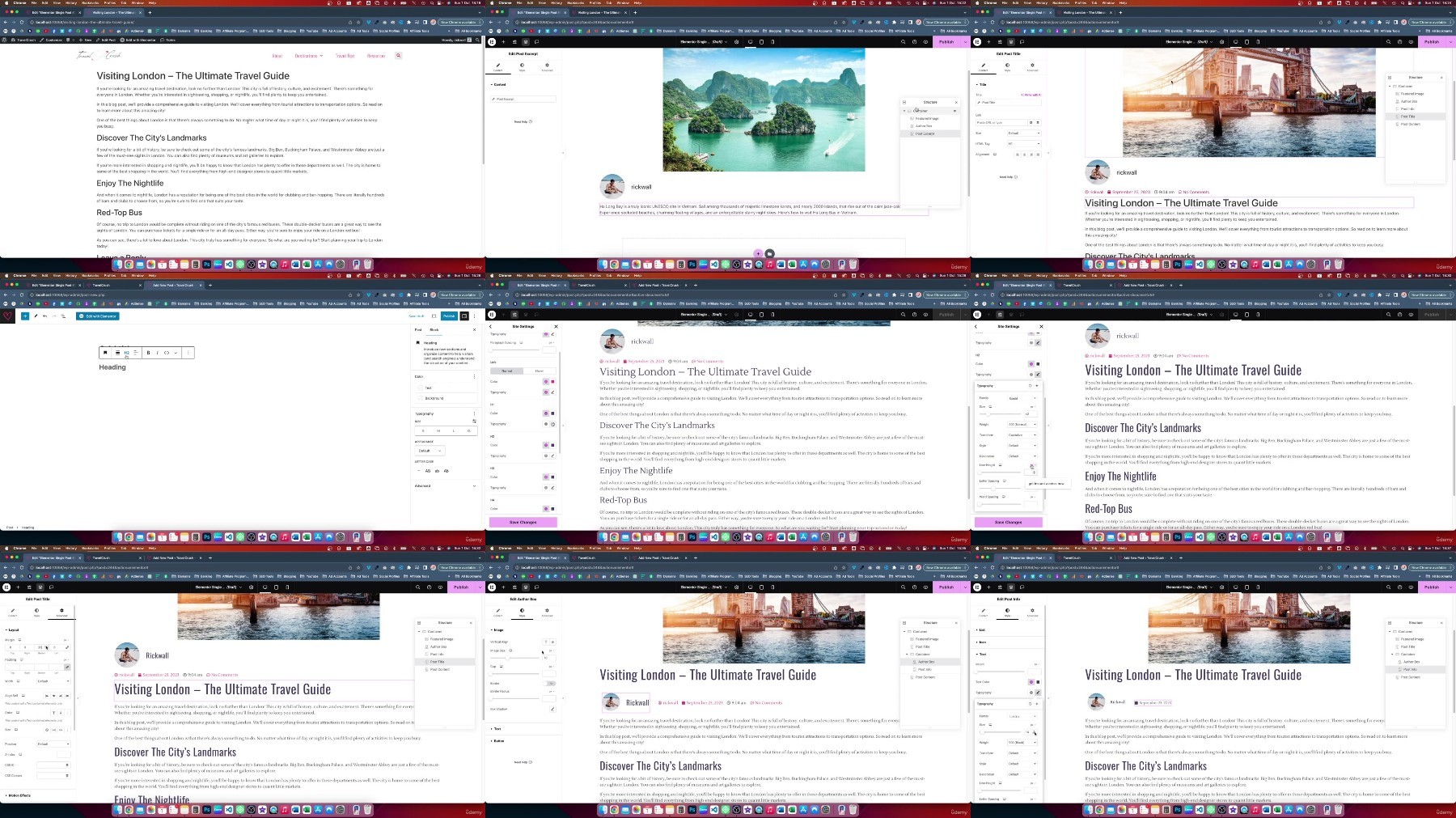The image size is (1456, 818).
Task: Click Box Shadow pencil in Edit Author Box panel
Action: (552, 709)
